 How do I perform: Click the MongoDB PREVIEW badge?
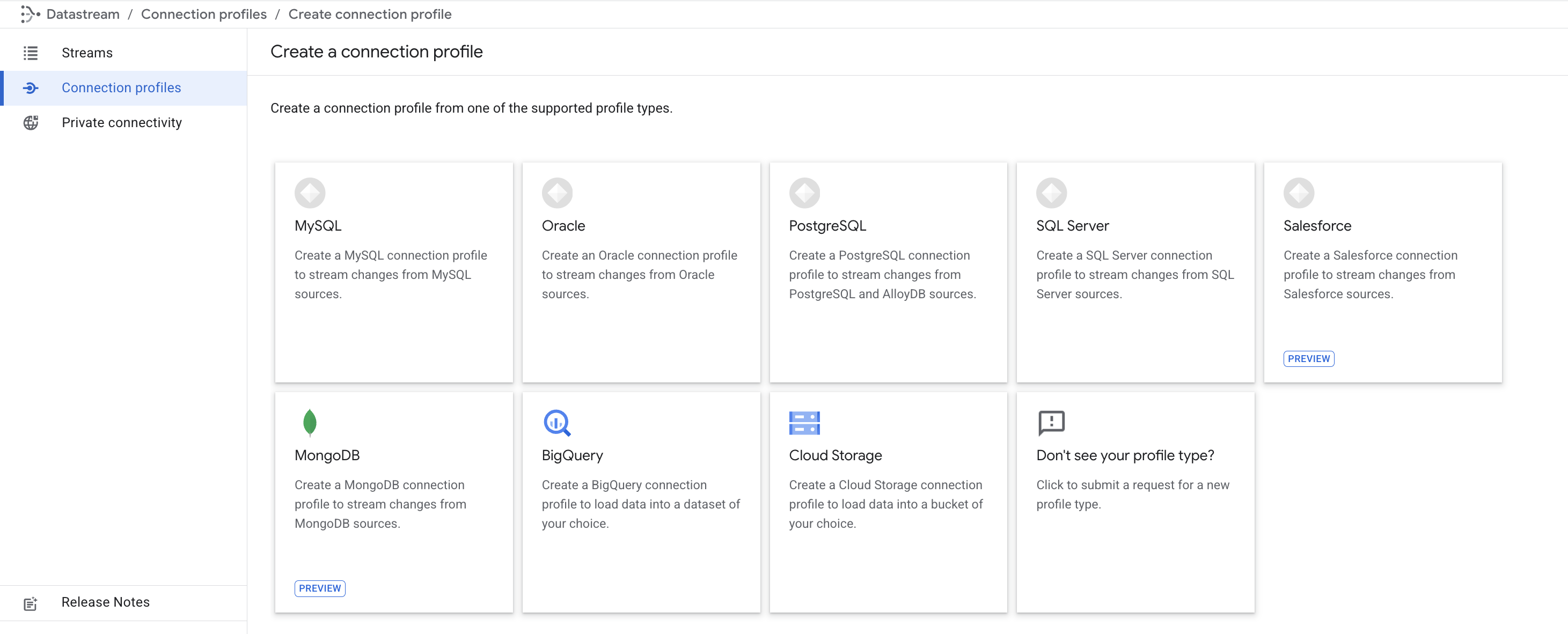(320, 588)
